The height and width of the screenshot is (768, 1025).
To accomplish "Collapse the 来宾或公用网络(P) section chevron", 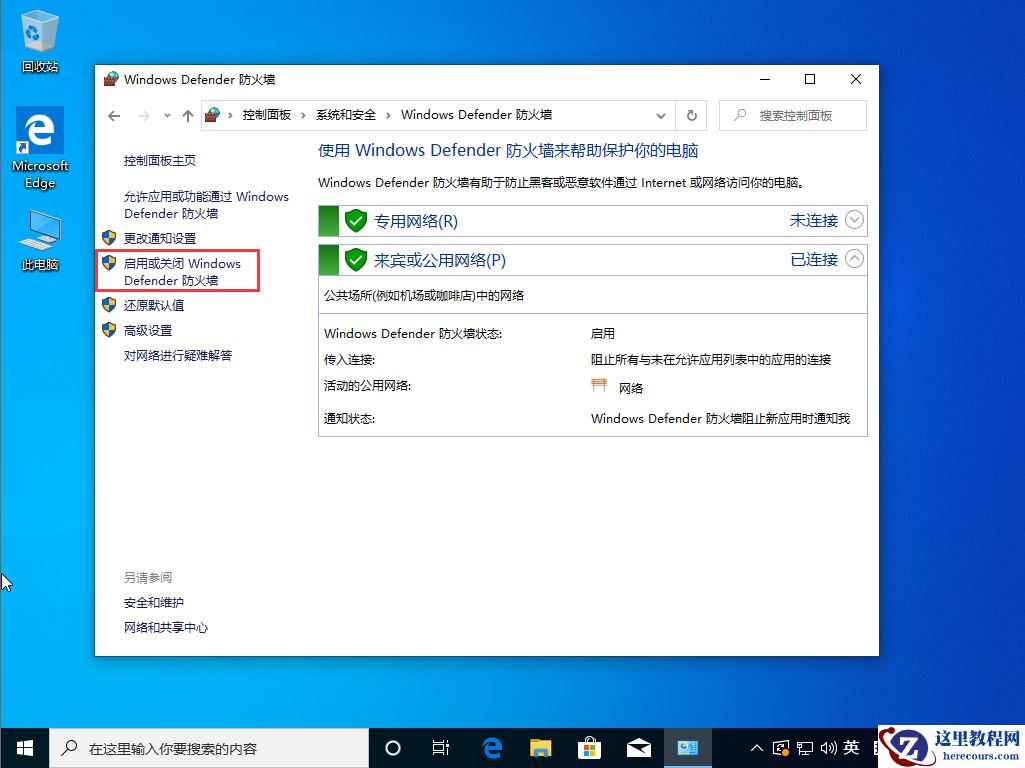I will pyautogui.click(x=855, y=260).
